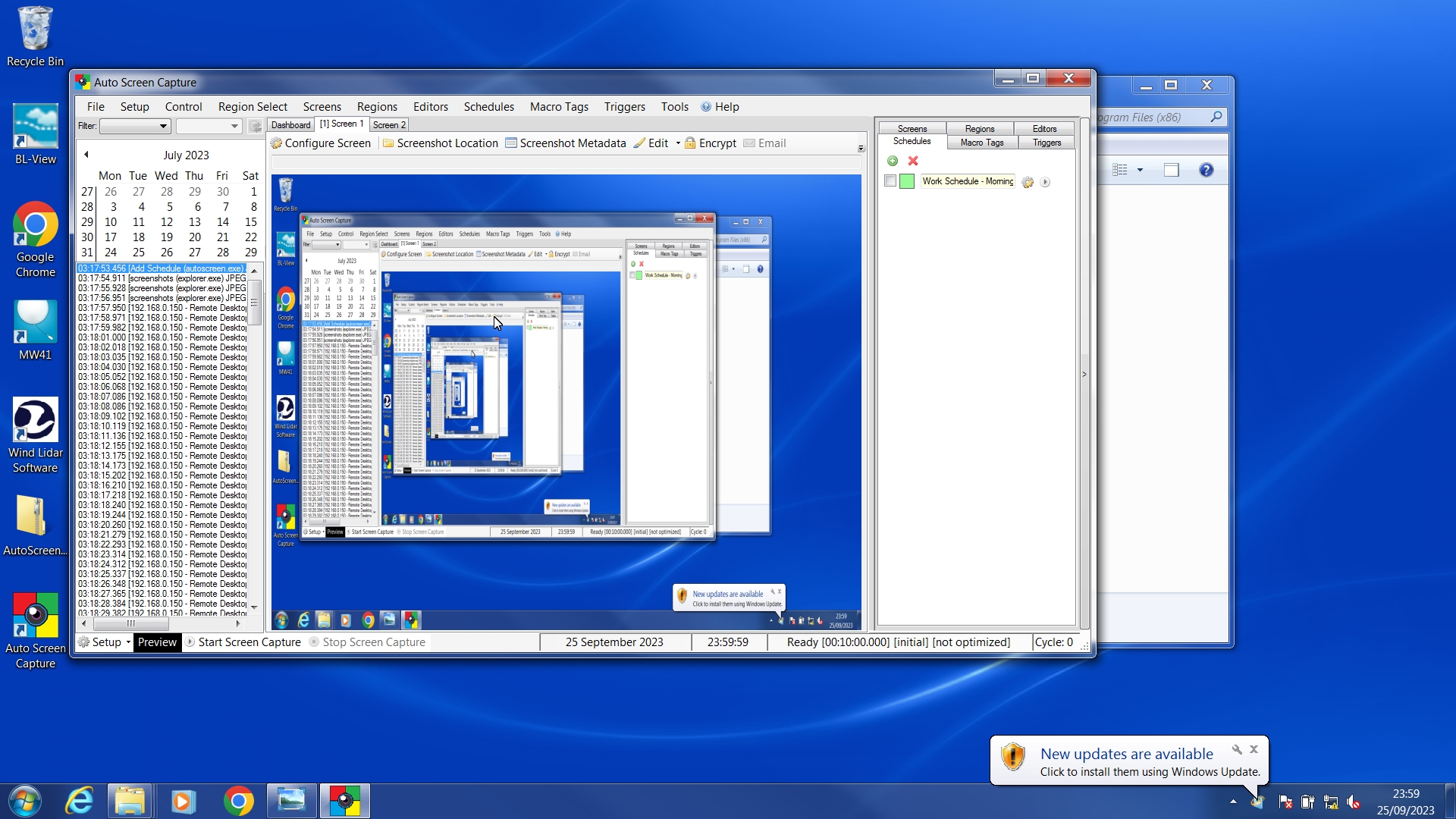Click Start Screen Capture button
1456x819 pixels.
pos(244,642)
